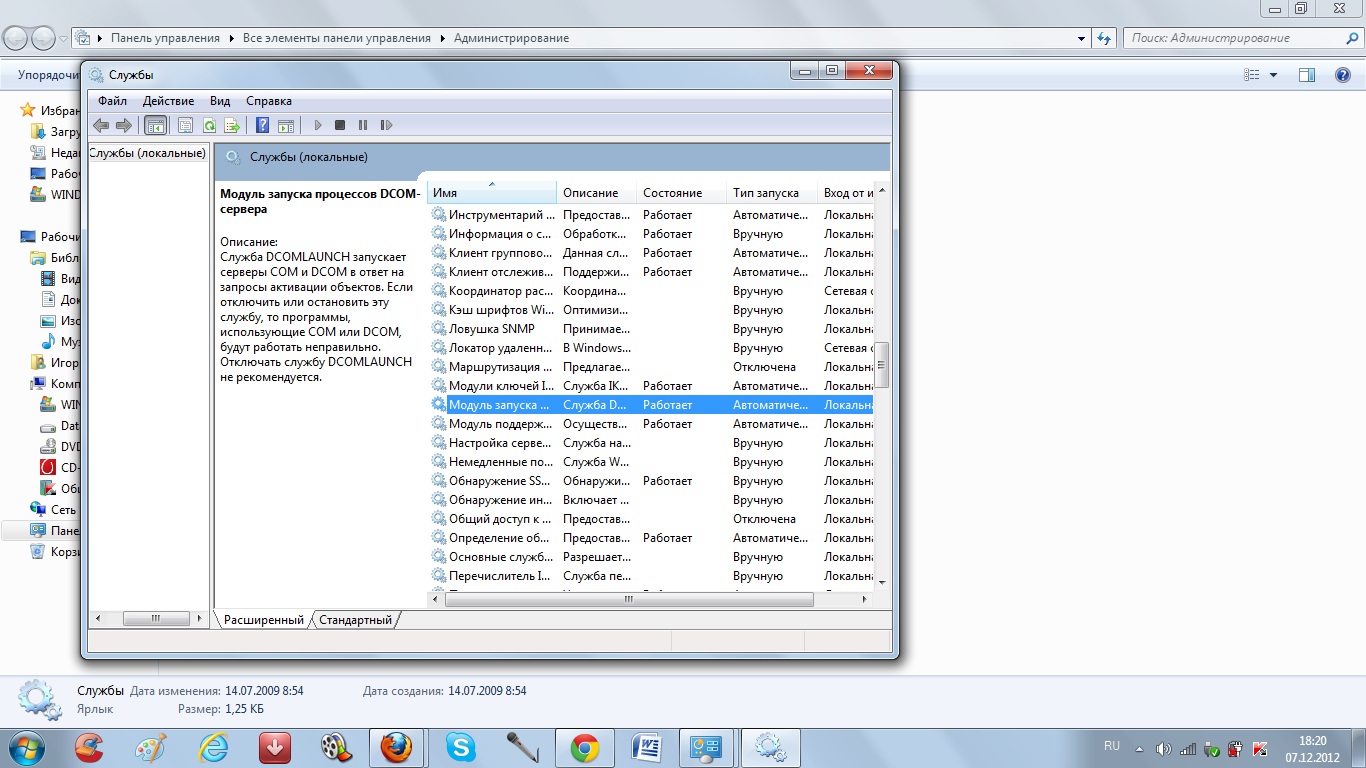Click the gear icon beside Основные служб...

[438, 557]
